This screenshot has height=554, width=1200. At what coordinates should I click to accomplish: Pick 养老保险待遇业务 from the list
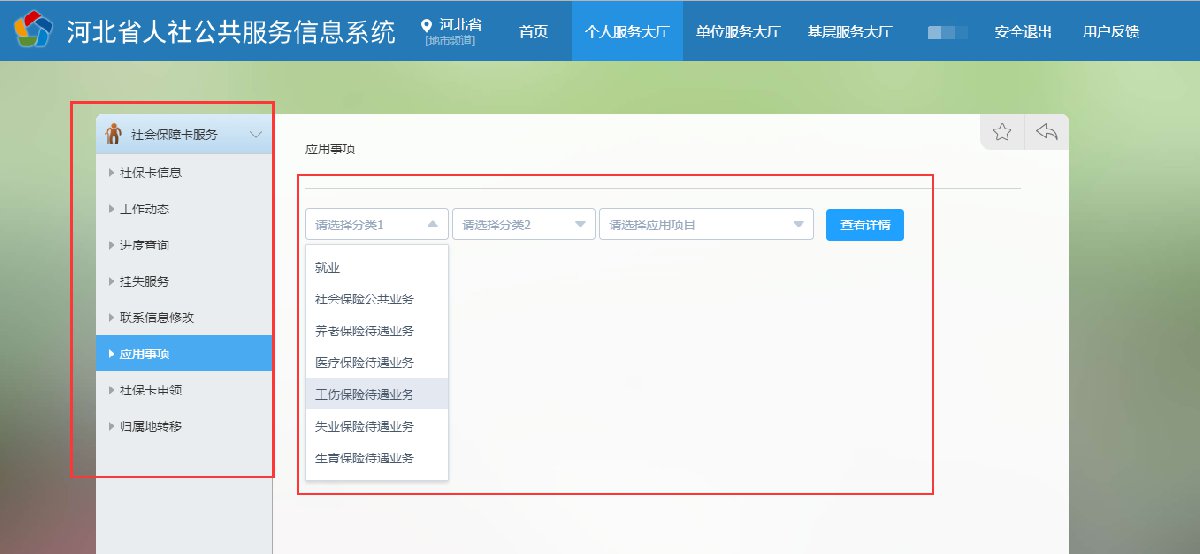364,331
